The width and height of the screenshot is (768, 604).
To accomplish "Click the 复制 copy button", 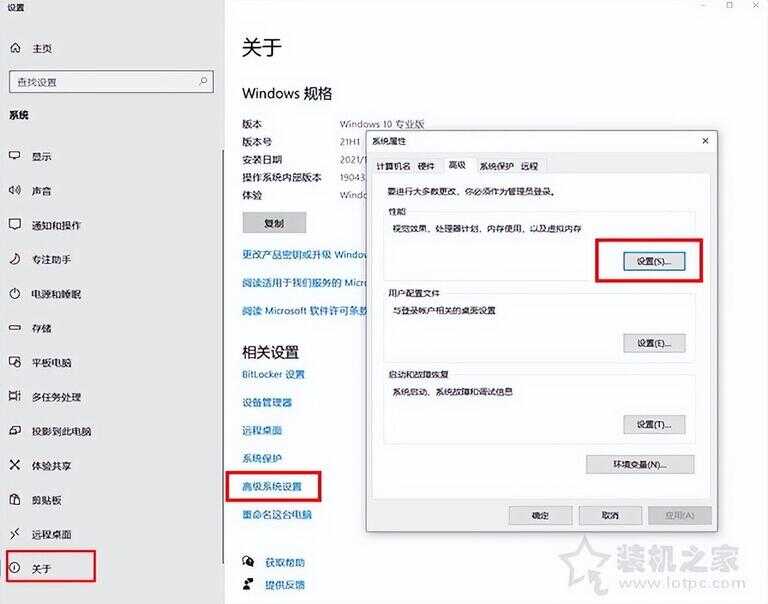I will tap(274, 223).
